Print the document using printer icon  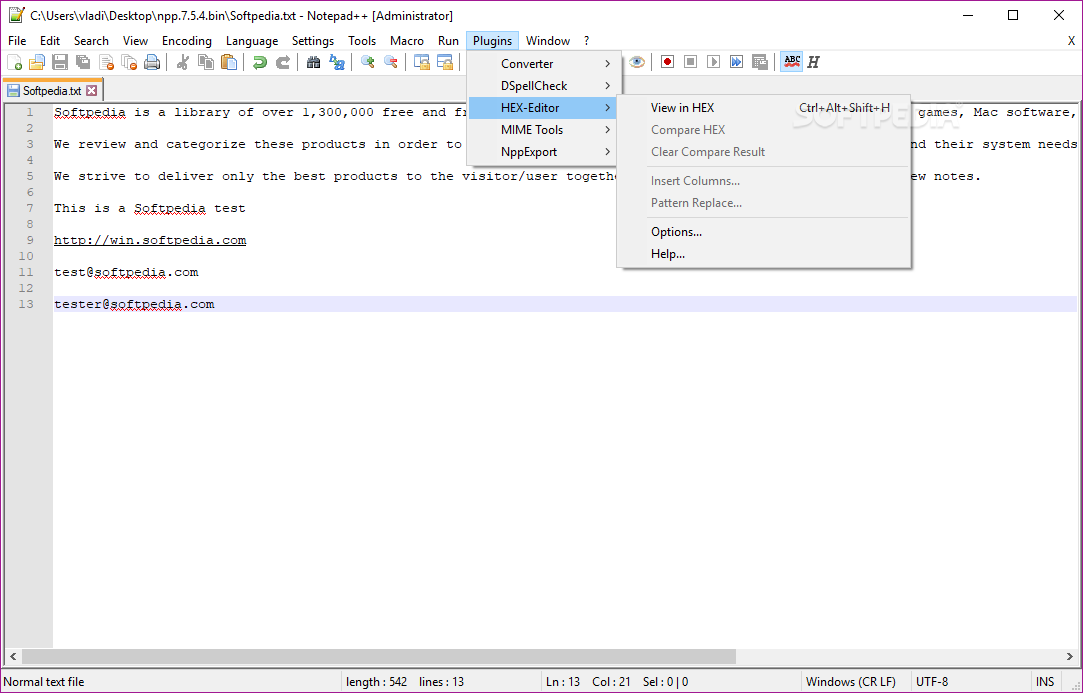152,62
